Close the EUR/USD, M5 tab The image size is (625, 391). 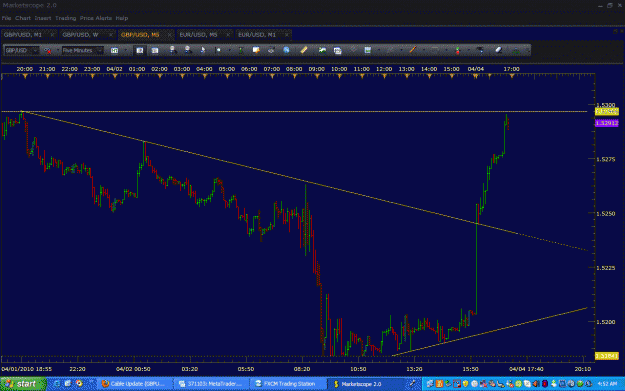click(x=228, y=35)
